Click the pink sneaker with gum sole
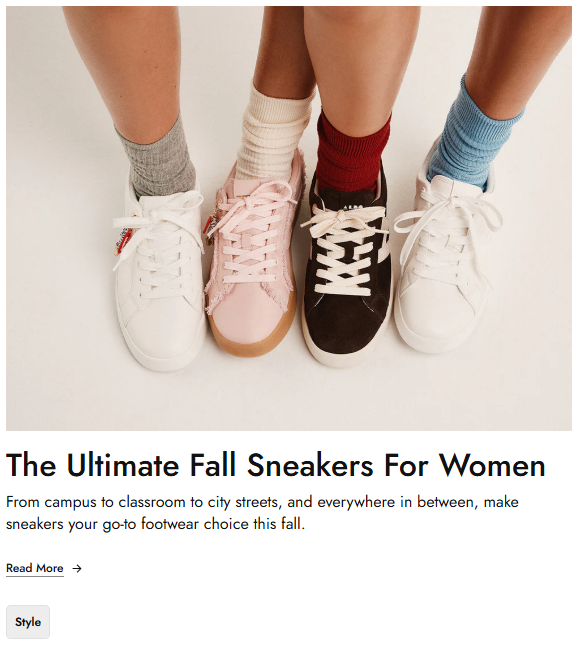 click(x=253, y=252)
